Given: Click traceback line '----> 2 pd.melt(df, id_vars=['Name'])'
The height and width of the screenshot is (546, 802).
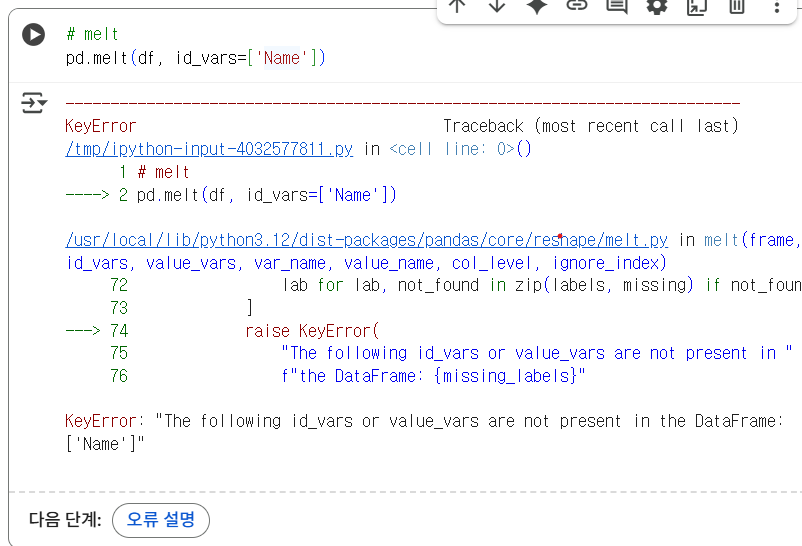Looking at the screenshot, I should click(231, 195).
